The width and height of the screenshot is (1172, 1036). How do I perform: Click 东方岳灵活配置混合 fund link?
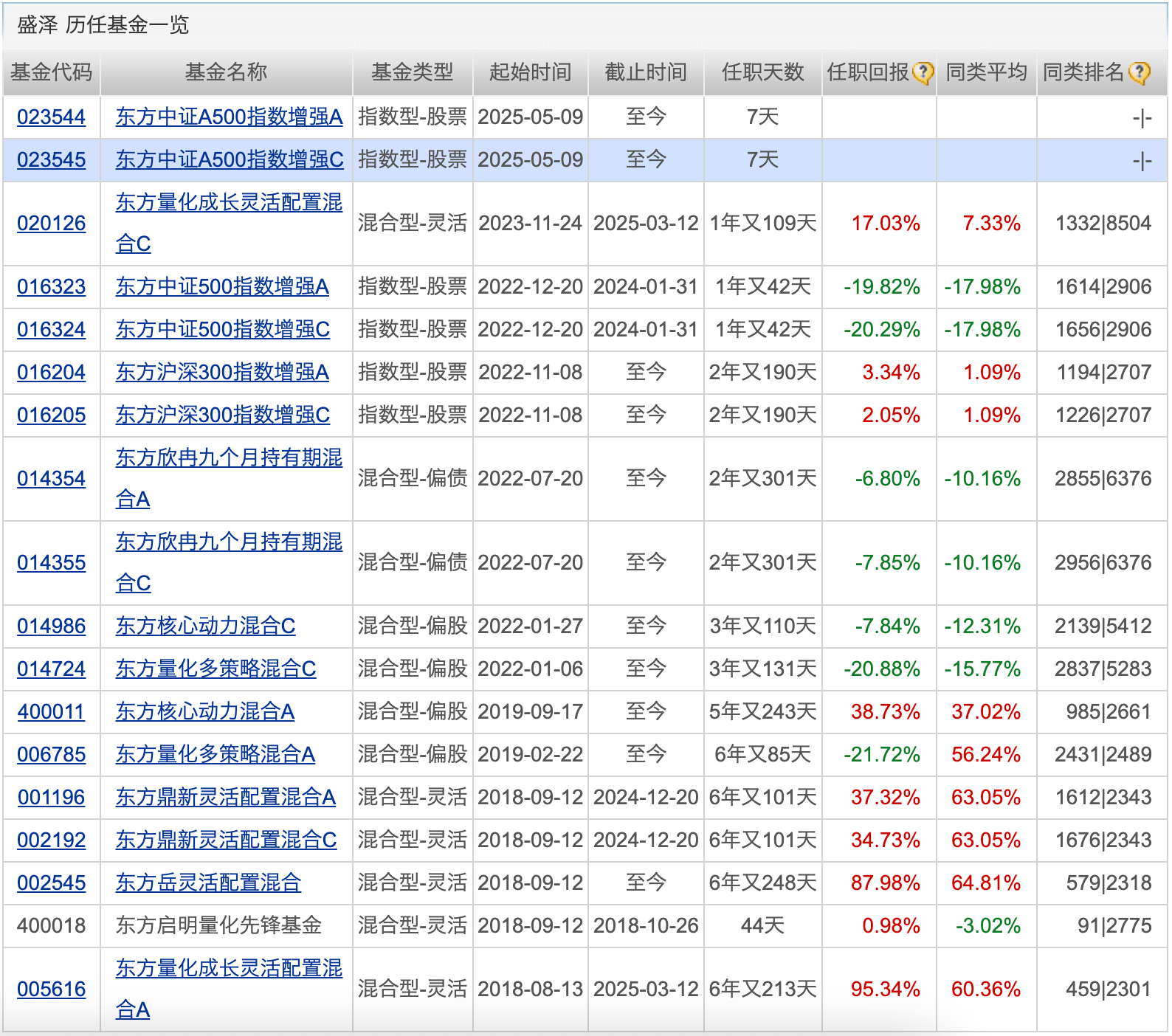(x=208, y=883)
